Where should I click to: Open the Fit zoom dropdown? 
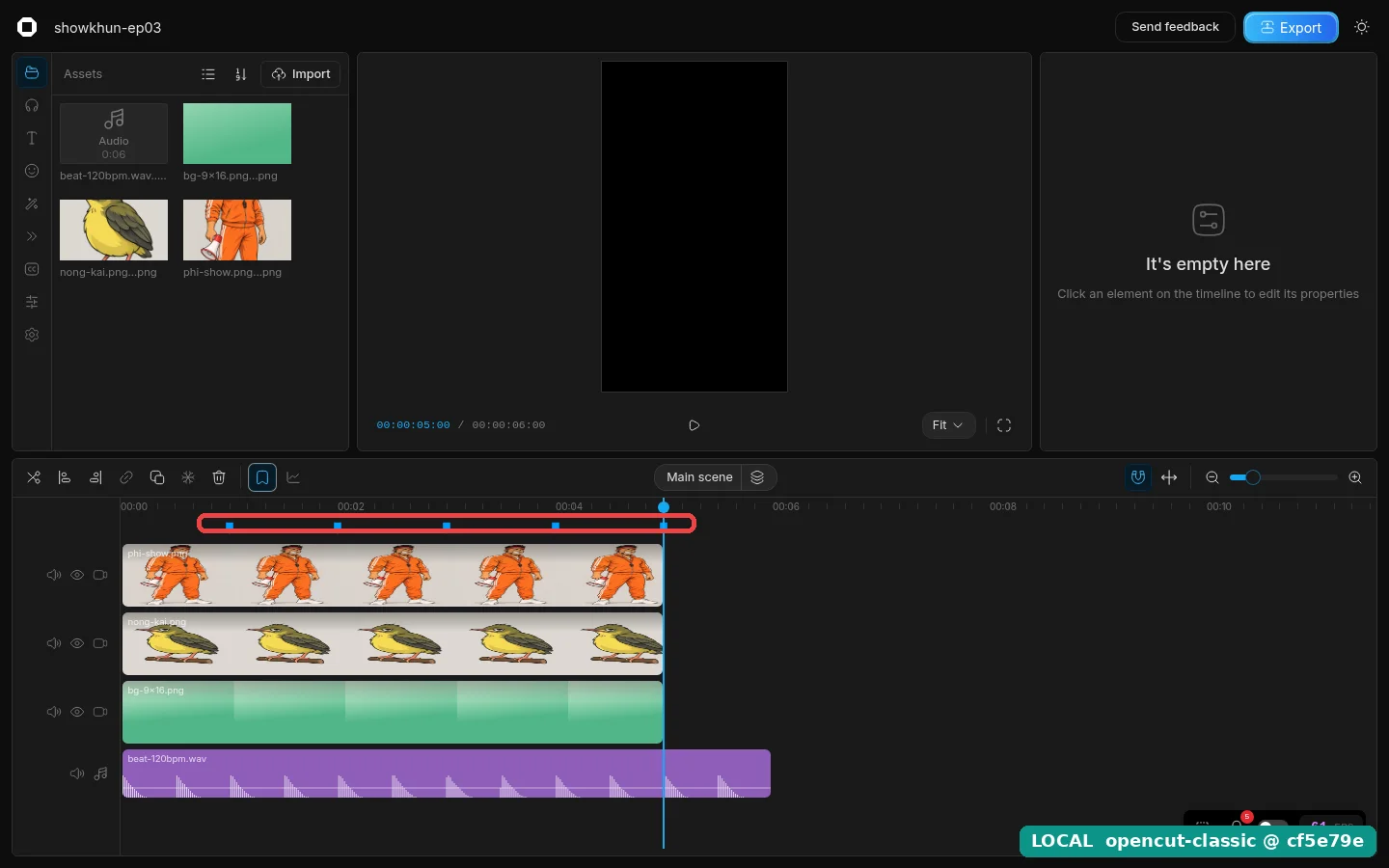pos(948,425)
